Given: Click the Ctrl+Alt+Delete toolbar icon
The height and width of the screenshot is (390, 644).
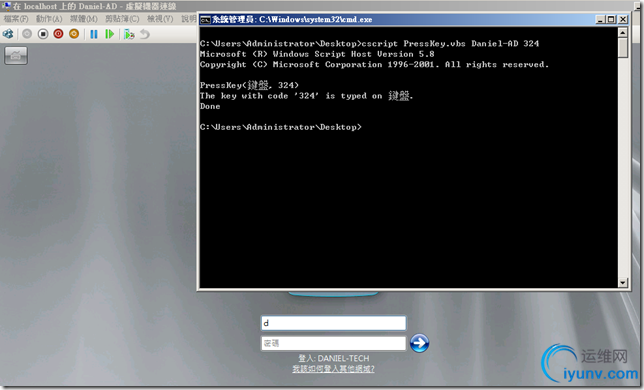Looking at the screenshot, I should tap(8, 34).
